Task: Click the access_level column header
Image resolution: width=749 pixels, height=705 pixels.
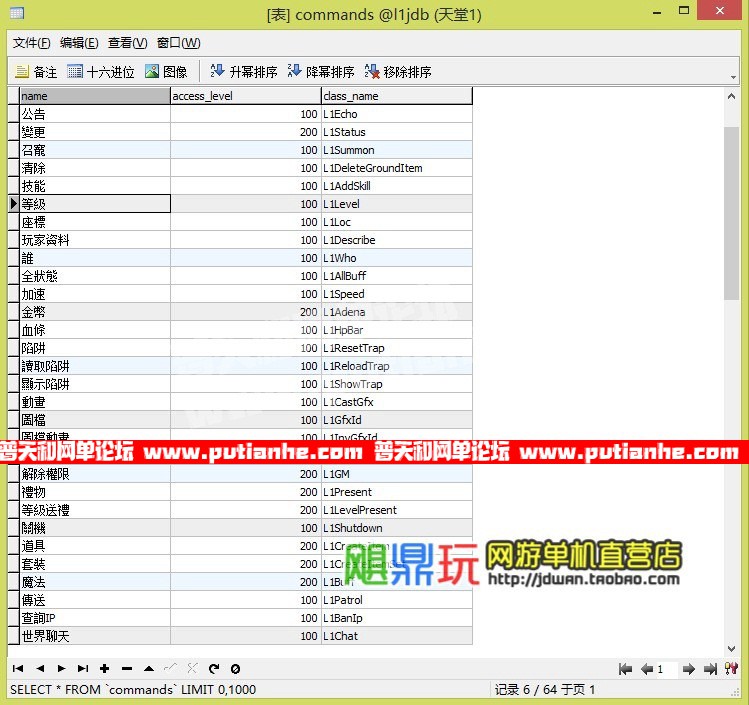Action: point(246,96)
